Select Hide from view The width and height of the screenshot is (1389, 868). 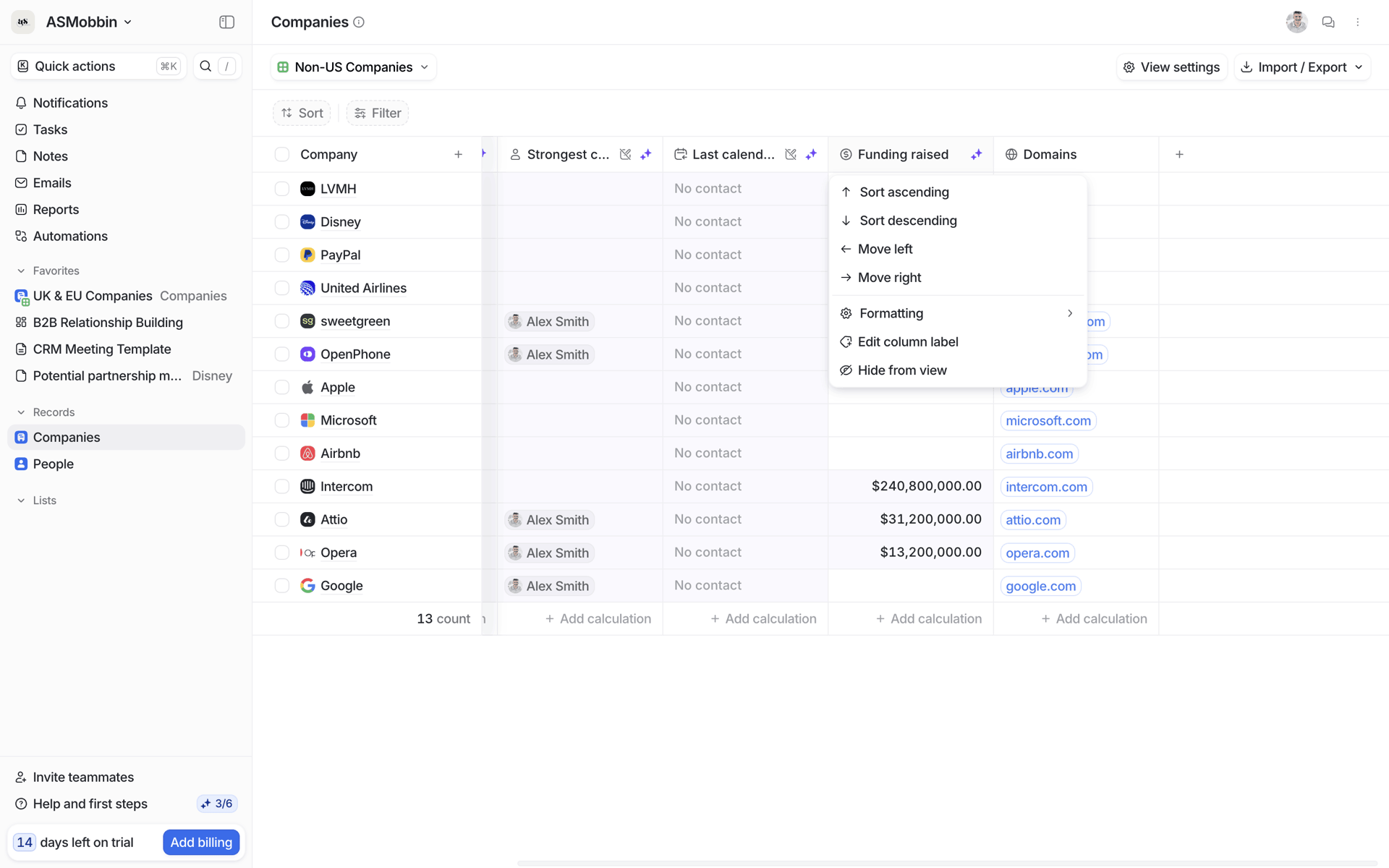957,370
